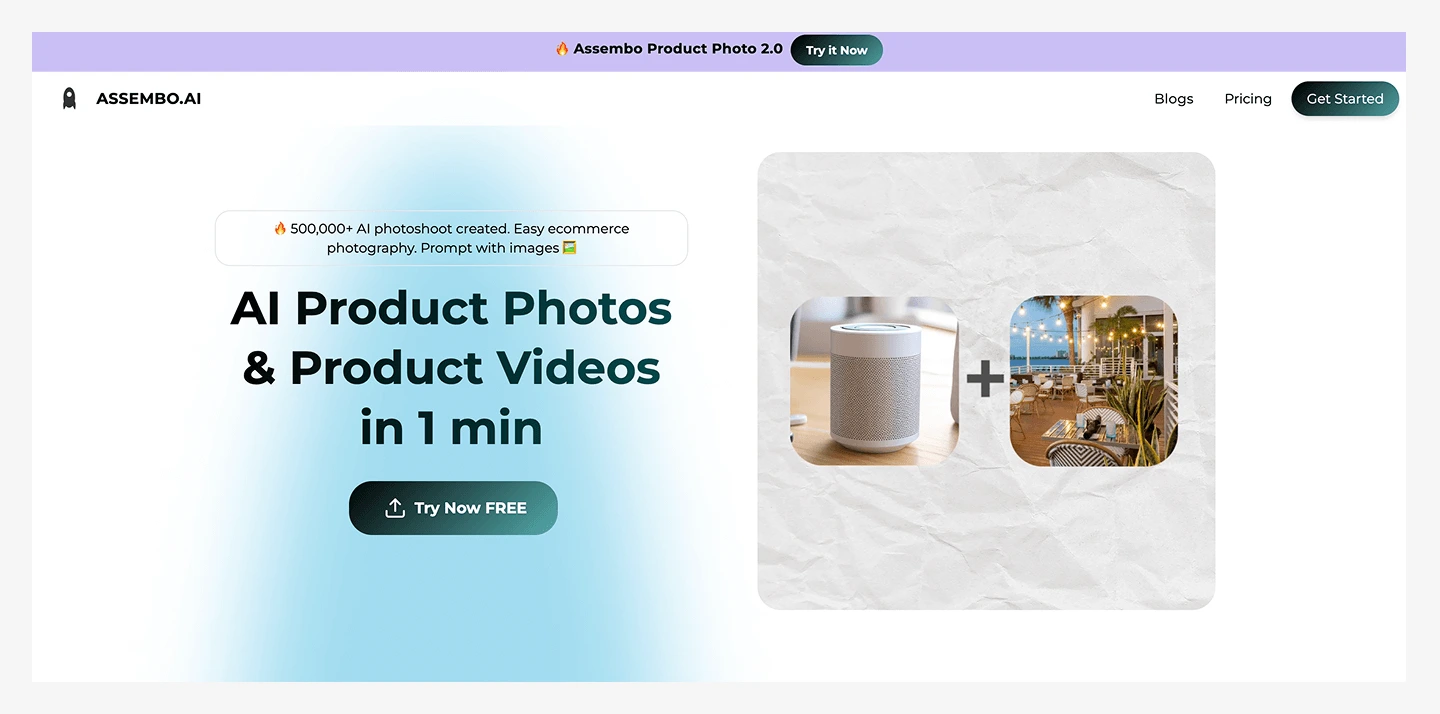Click the fire emoji before 500,000+
This screenshot has width=1440, height=714.
(280, 228)
